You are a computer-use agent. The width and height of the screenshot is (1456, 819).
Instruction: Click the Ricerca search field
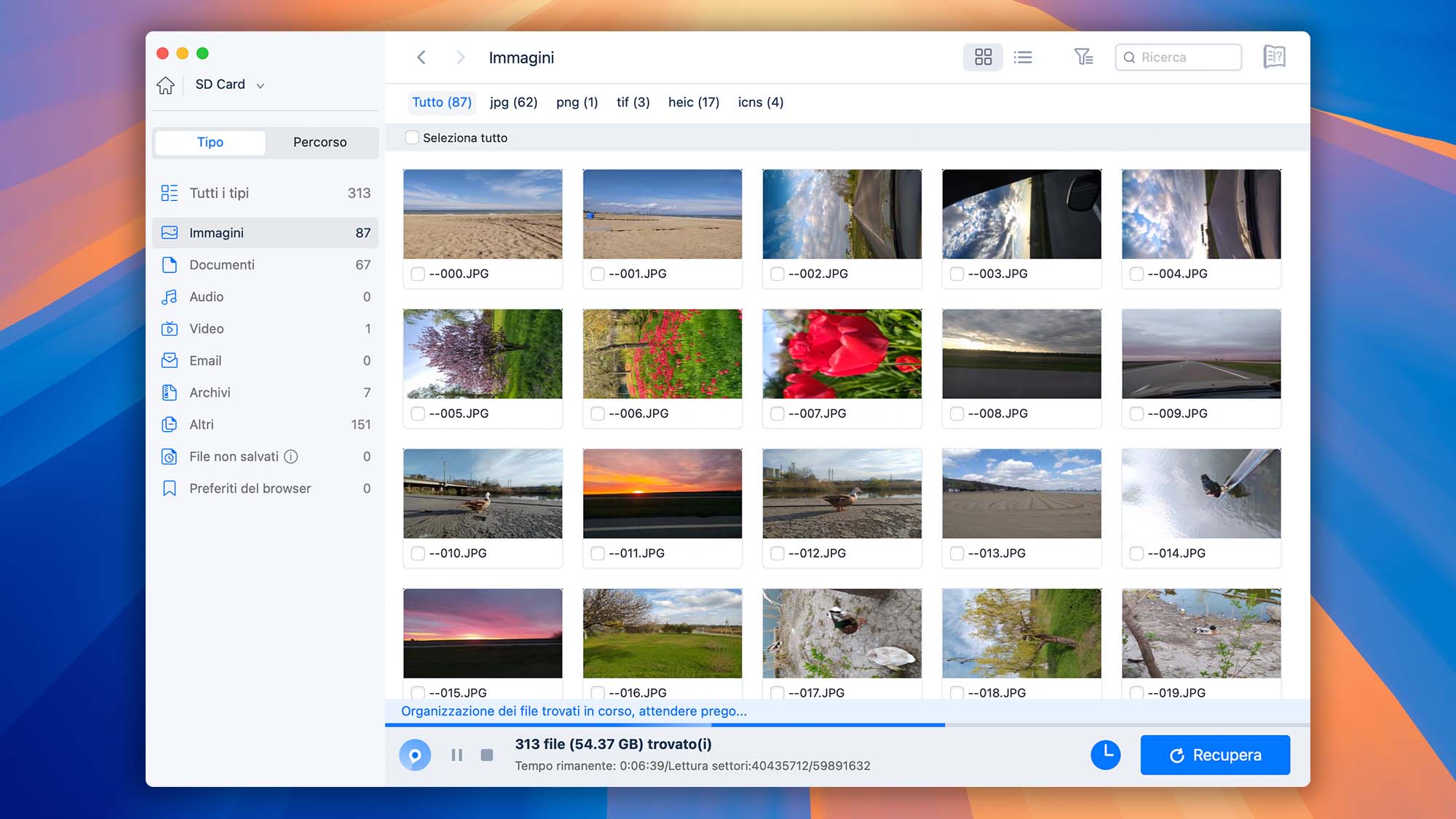pos(1179,57)
